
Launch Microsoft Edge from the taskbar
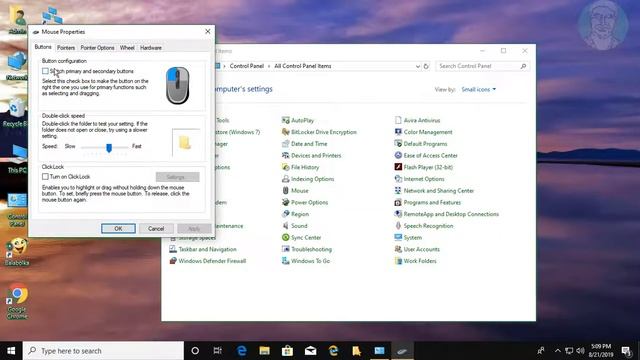tap(242, 351)
